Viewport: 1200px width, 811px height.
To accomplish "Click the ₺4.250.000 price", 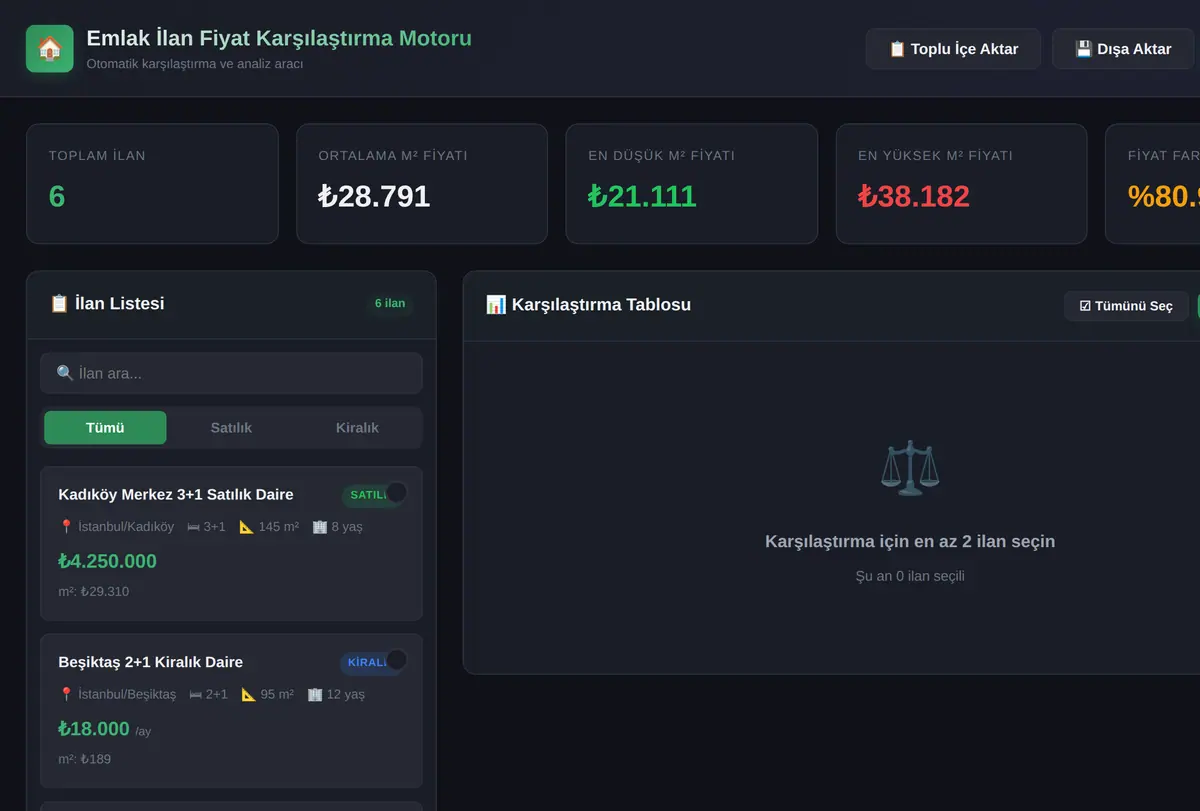I will click(108, 561).
